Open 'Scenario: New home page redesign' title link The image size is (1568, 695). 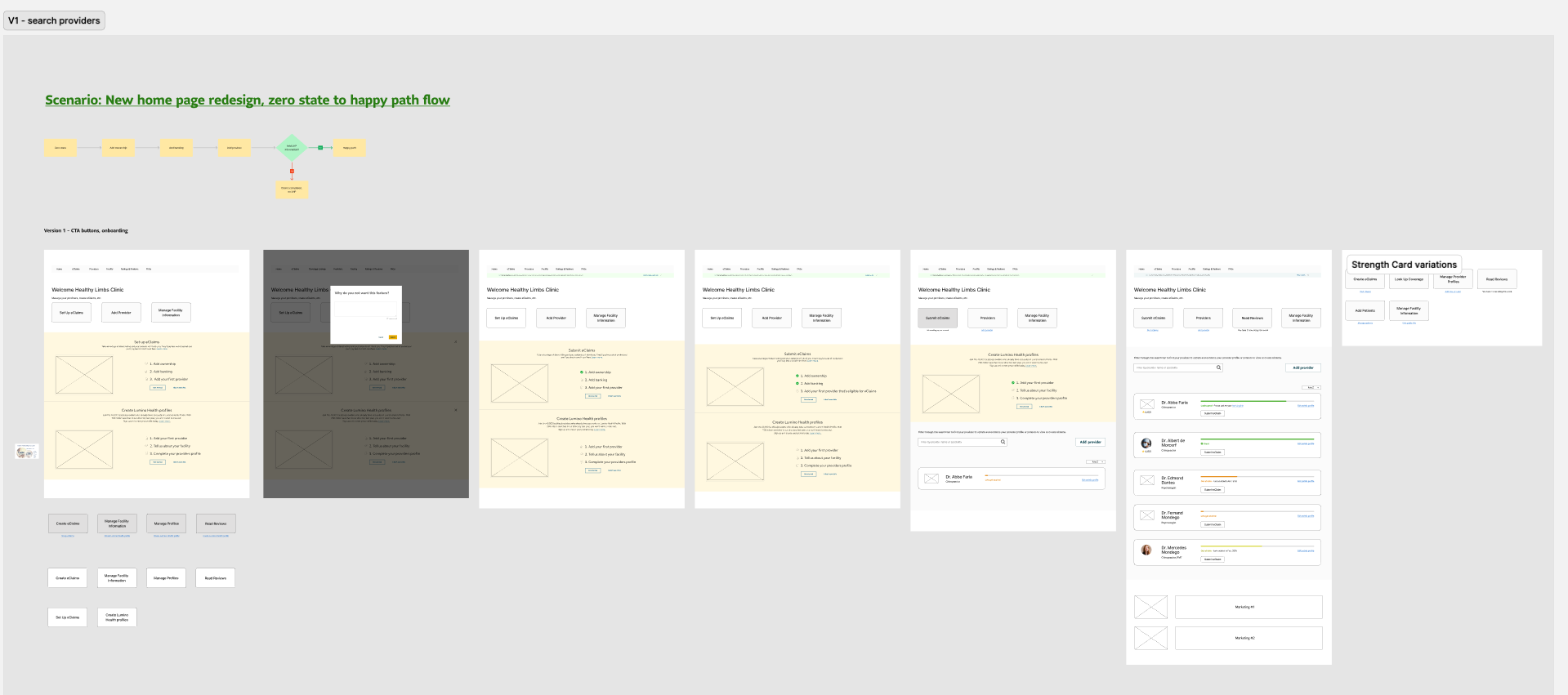(x=248, y=100)
